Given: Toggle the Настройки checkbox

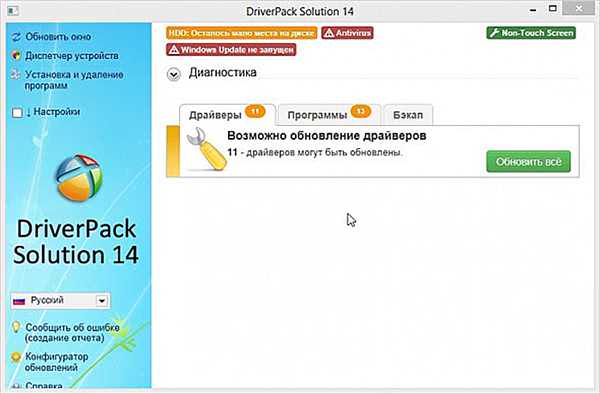Looking at the screenshot, I should [x=17, y=113].
